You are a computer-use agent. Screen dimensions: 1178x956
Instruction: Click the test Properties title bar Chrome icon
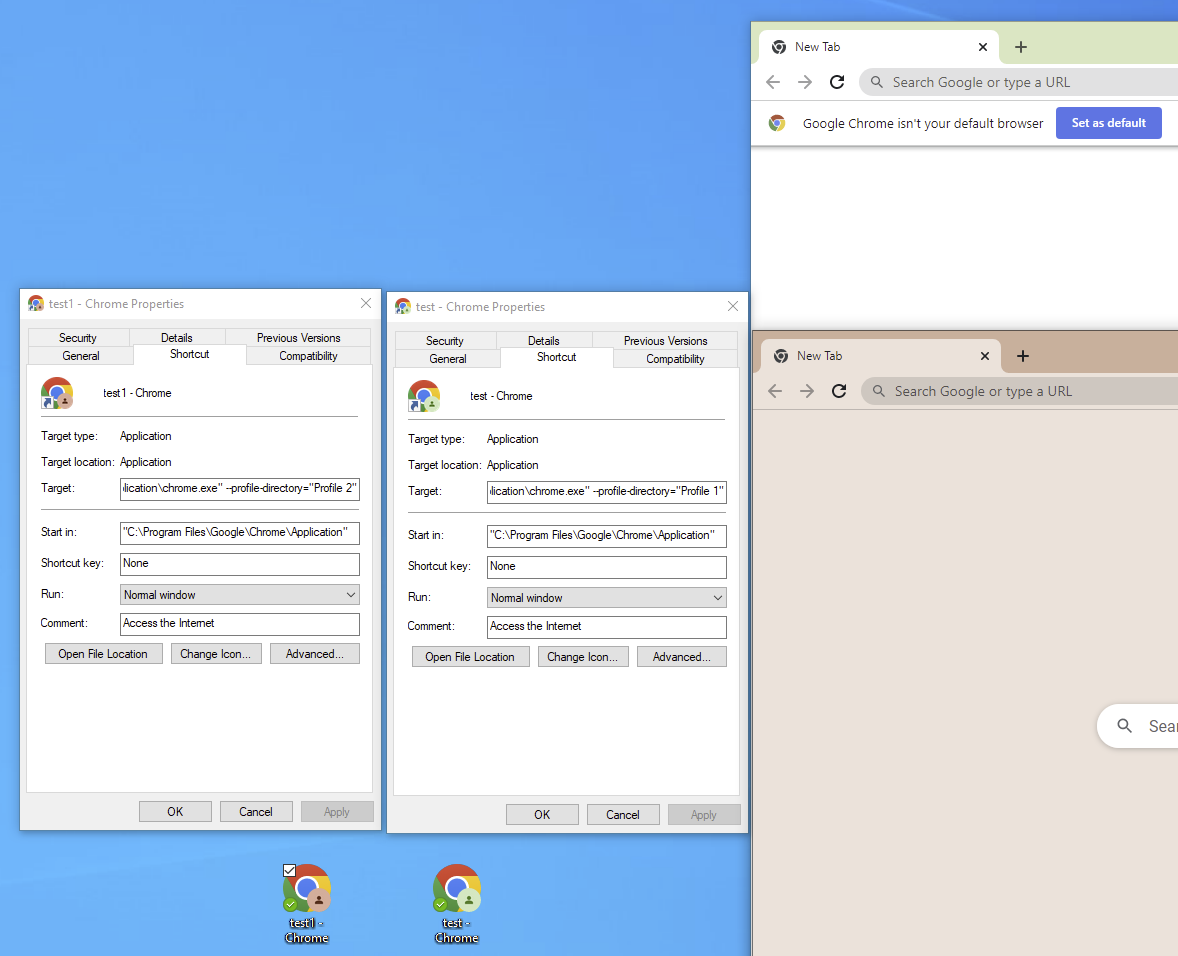coord(403,306)
